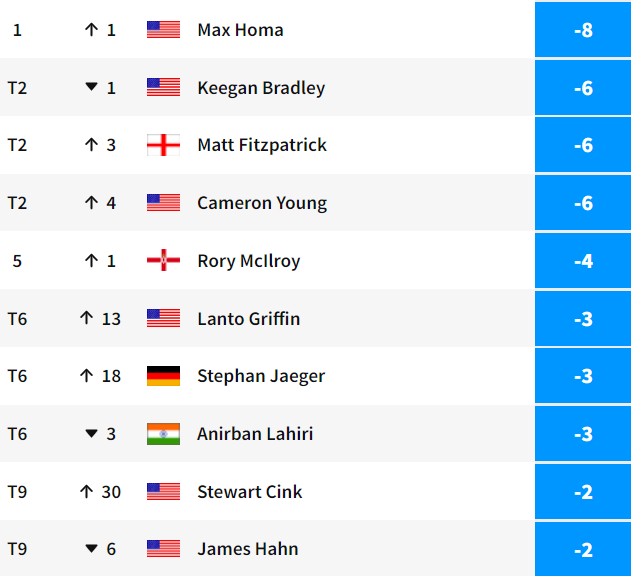
Task: Open Rory McIlroy's player profile
Action: click(248, 261)
